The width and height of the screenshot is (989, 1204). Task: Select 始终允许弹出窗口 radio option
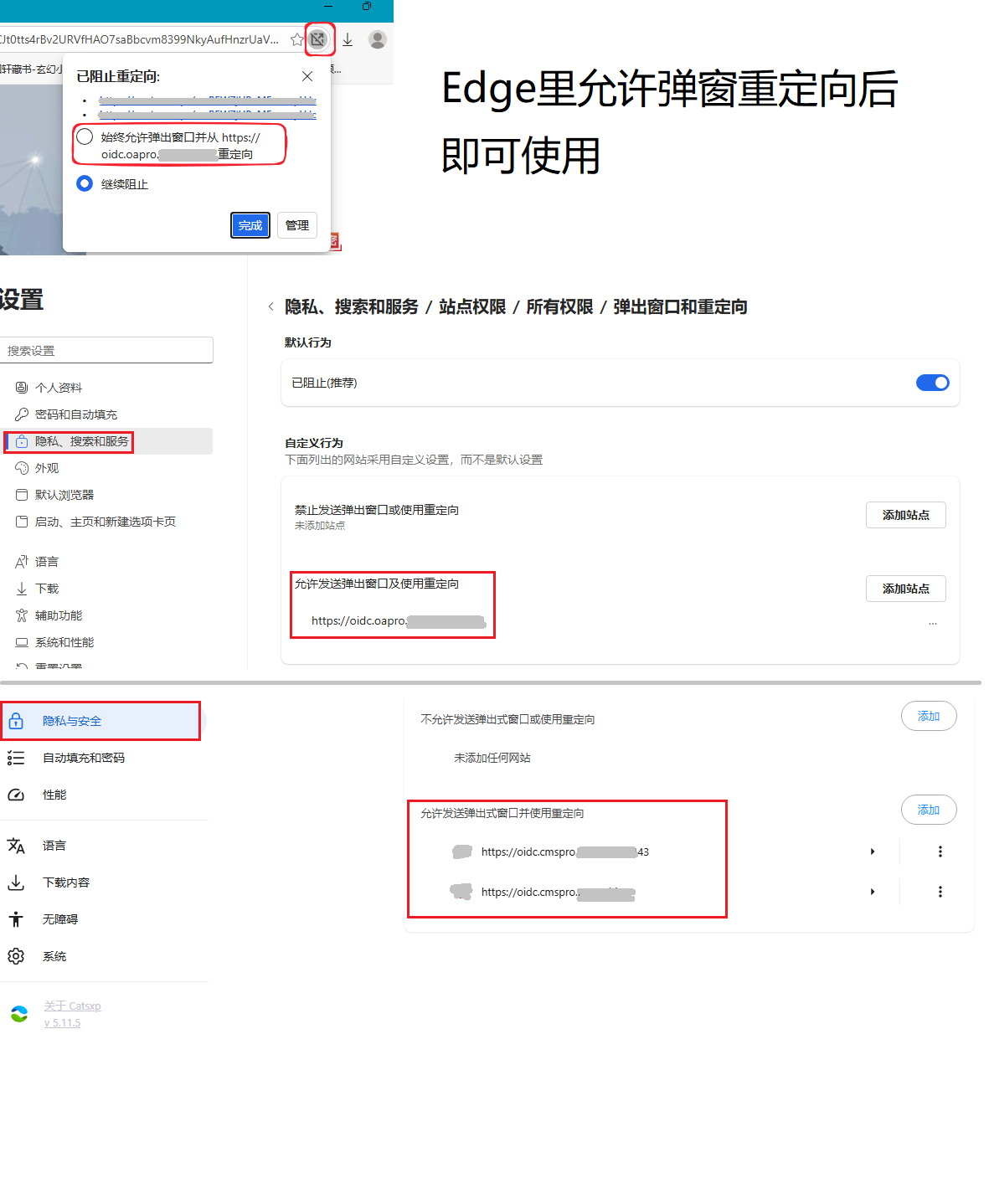point(84,136)
